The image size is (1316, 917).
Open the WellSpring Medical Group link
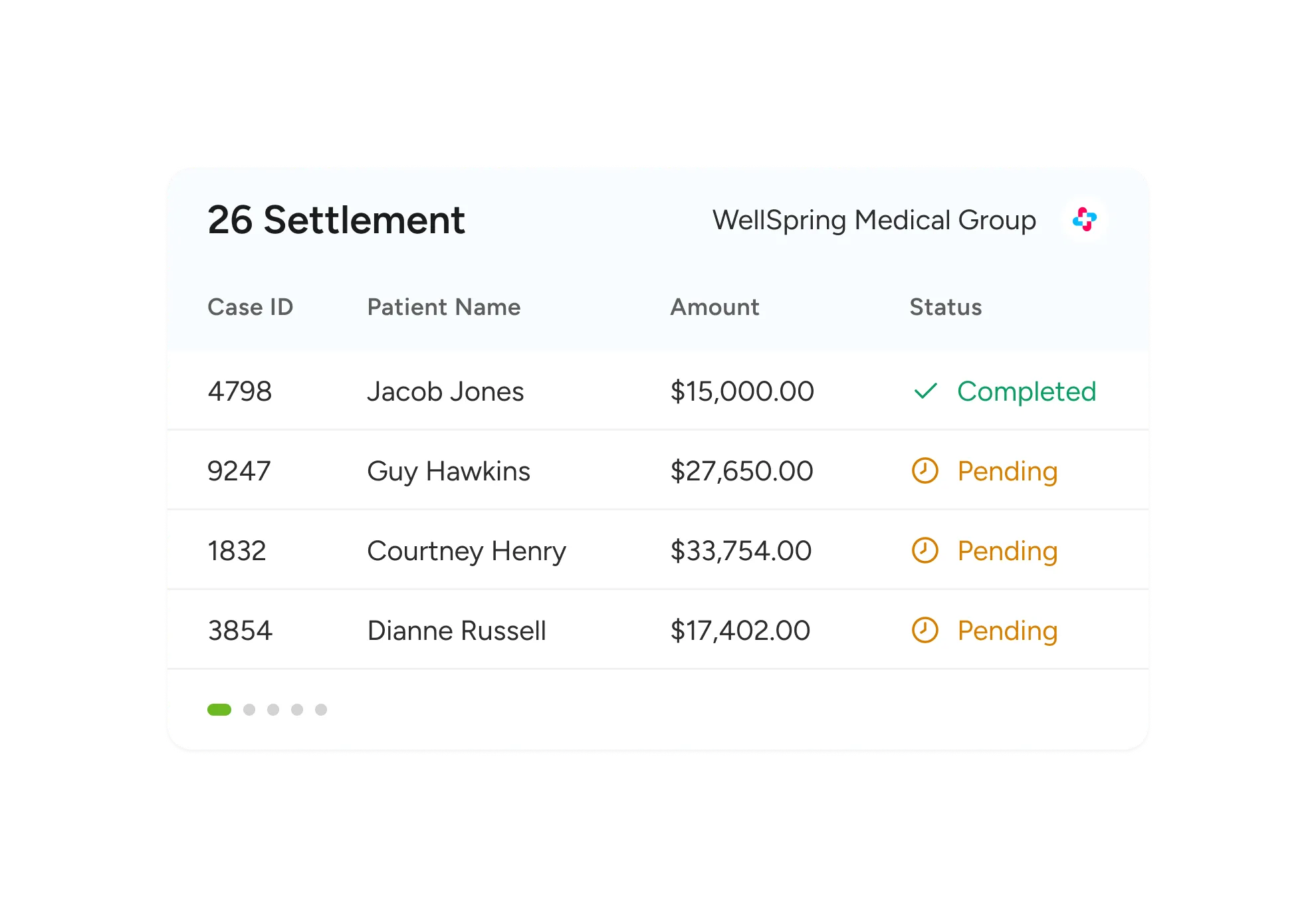[874, 220]
